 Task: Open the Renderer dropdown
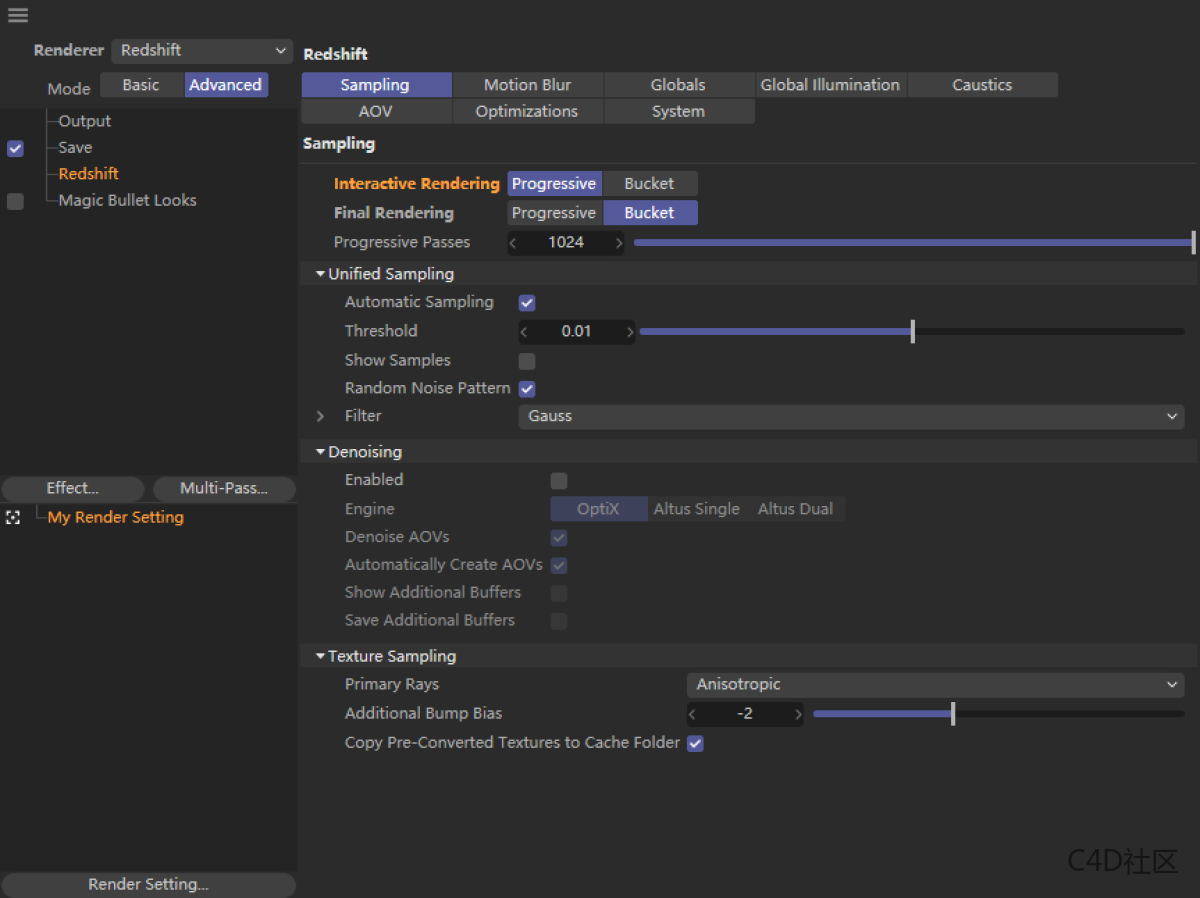(202, 51)
